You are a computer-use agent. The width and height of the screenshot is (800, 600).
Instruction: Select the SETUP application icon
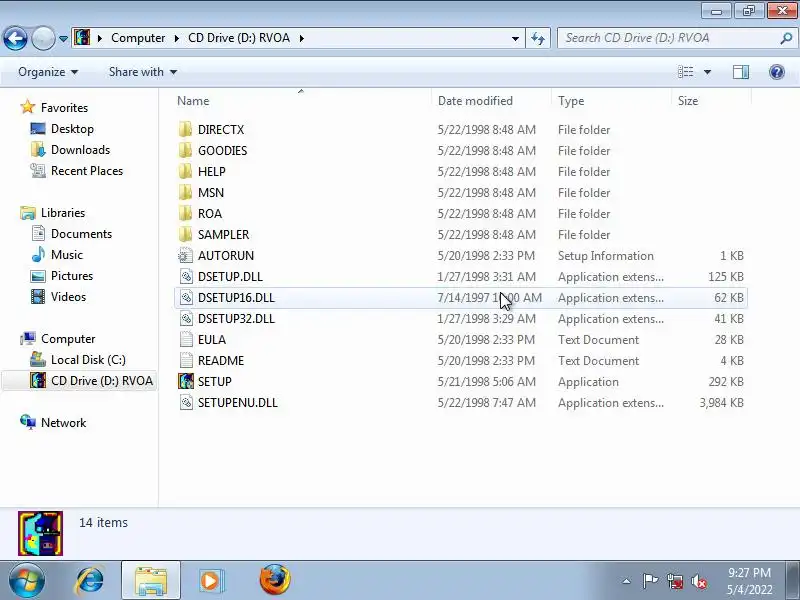(x=186, y=381)
